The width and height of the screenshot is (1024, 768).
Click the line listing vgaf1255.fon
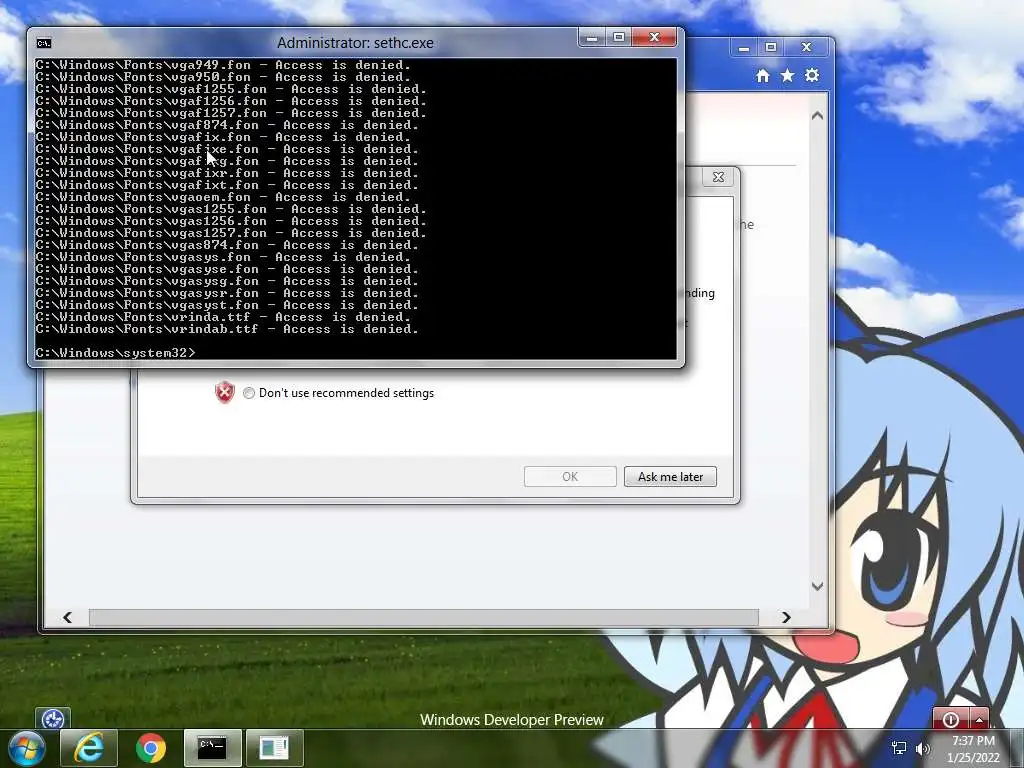pyautogui.click(x=231, y=89)
